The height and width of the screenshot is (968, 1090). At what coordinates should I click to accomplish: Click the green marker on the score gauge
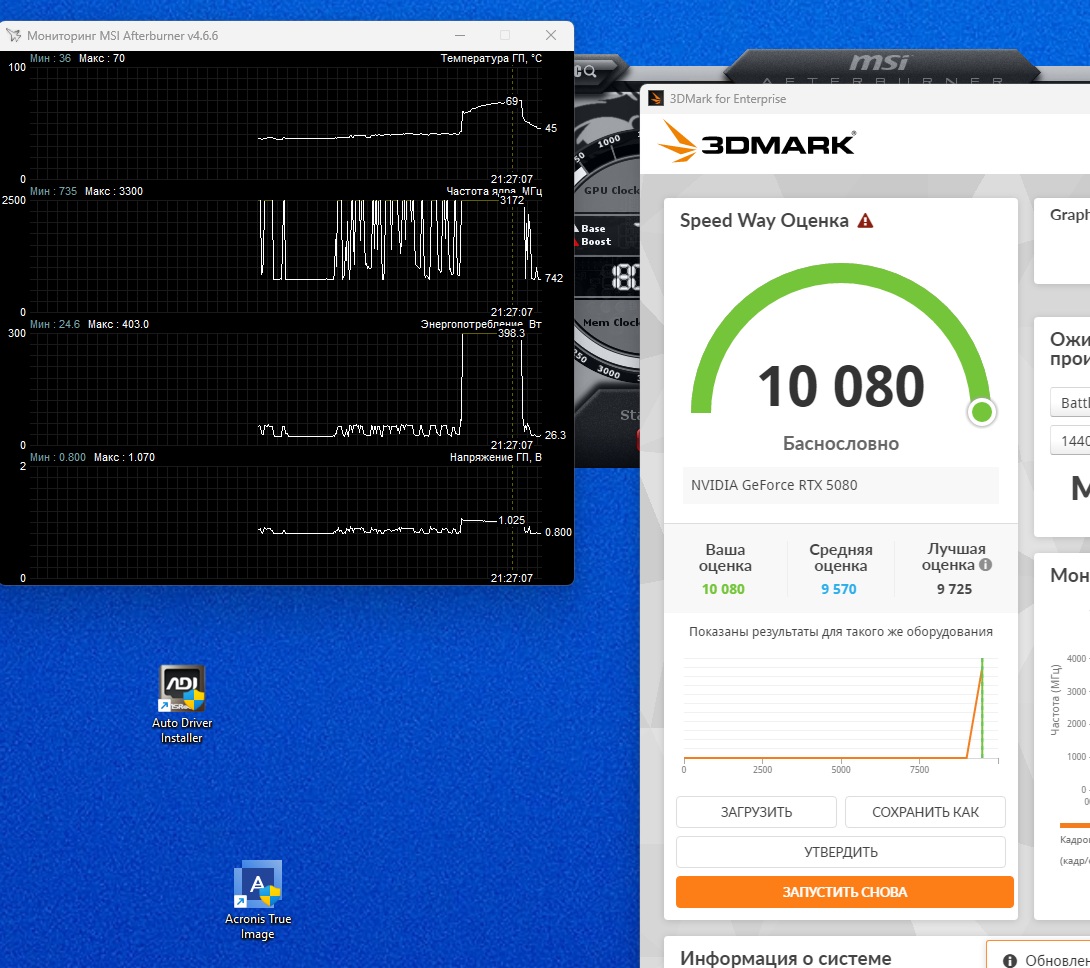(982, 412)
